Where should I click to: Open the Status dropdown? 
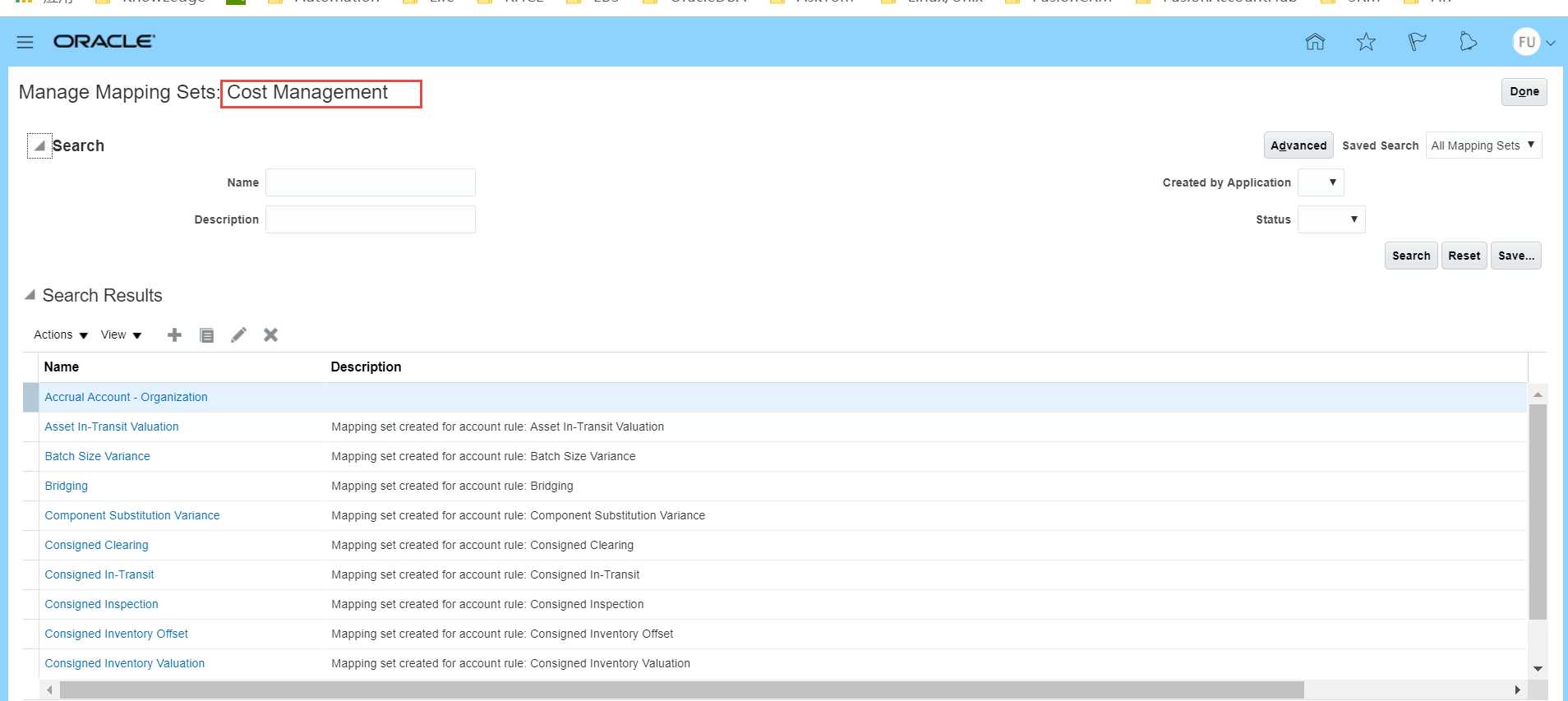pyautogui.click(x=1331, y=219)
